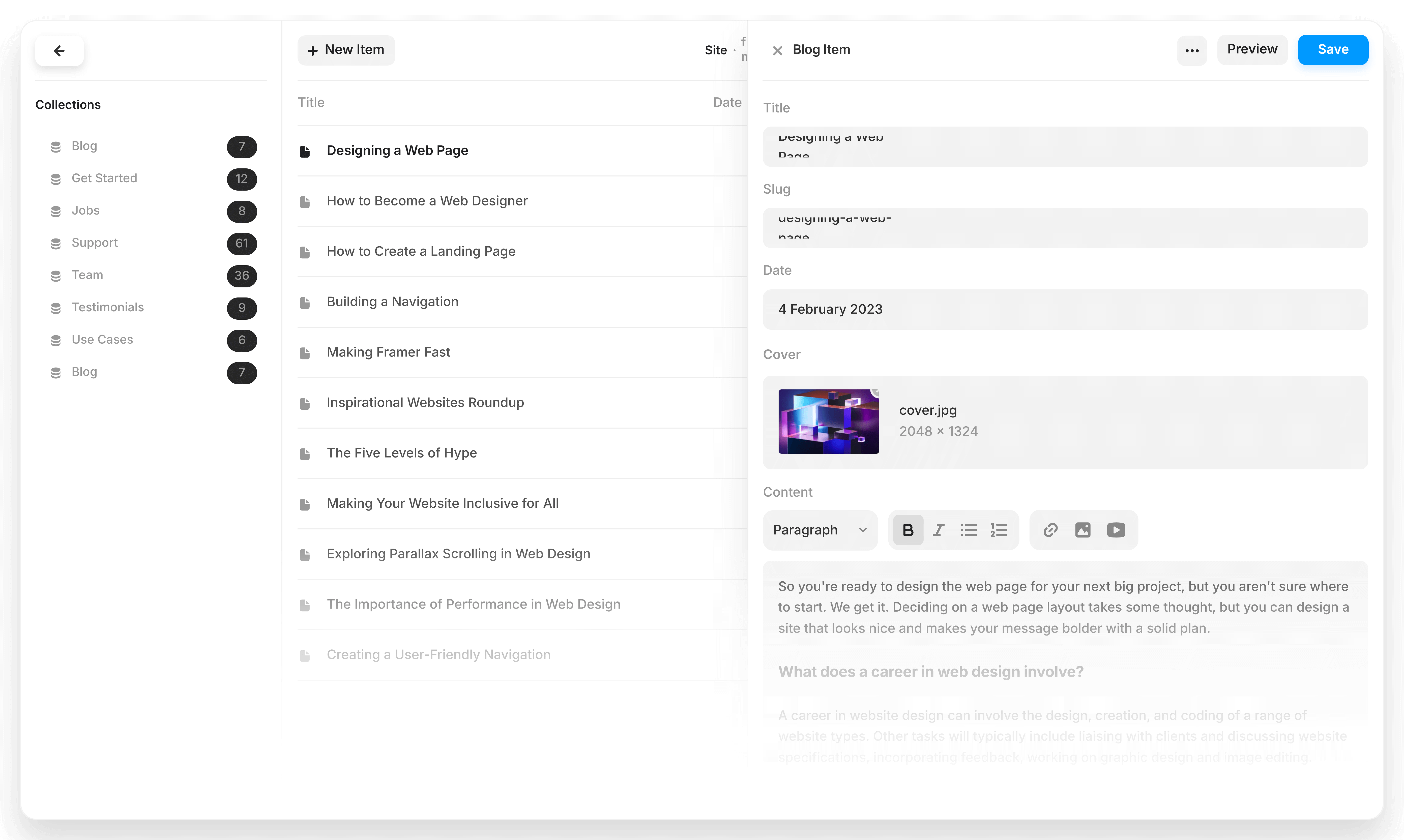The image size is (1404, 840).
Task: Open the Team collection
Action: coord(87,275)
